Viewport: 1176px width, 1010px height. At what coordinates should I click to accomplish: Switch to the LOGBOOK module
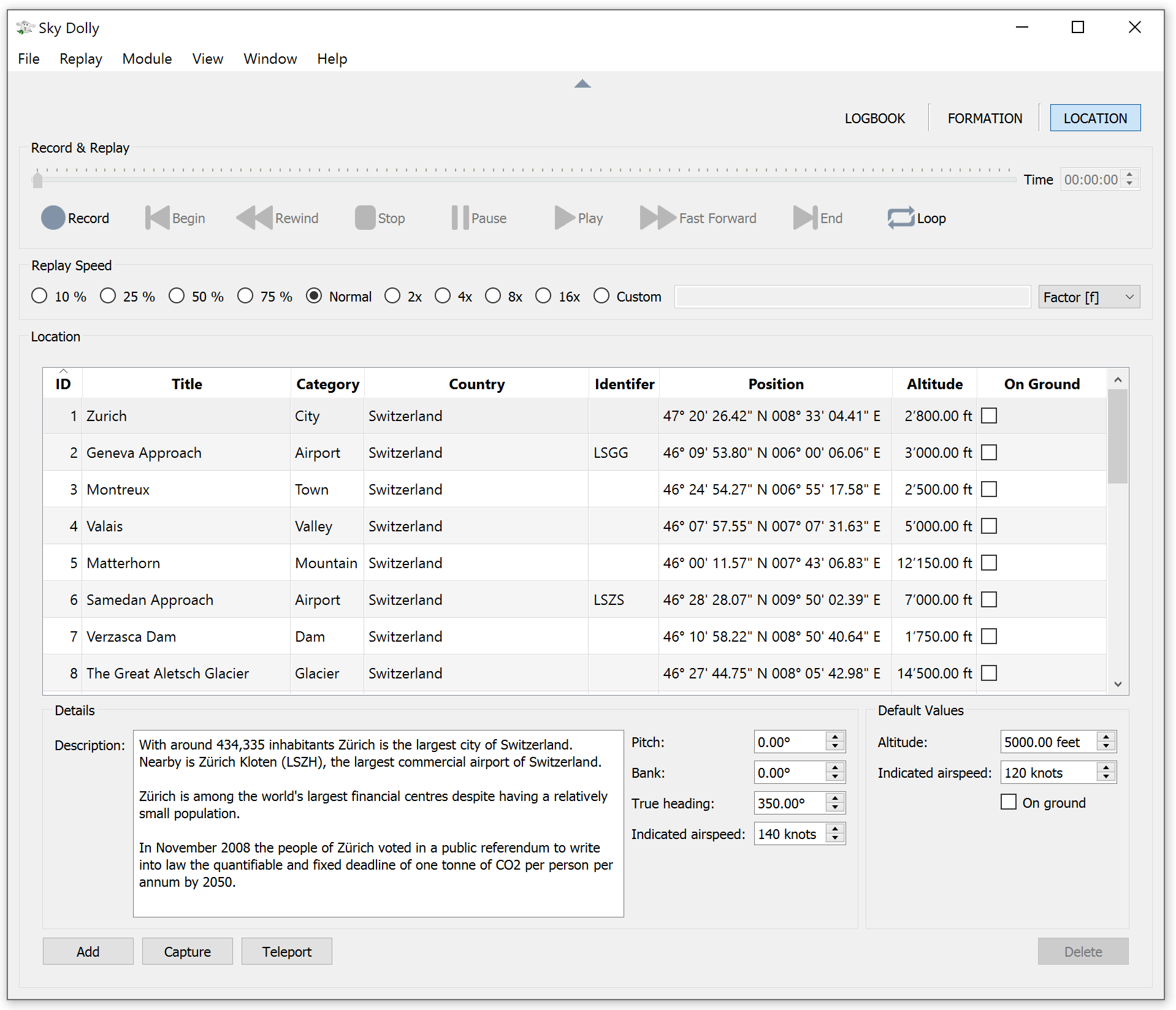[x=875, y=118]
